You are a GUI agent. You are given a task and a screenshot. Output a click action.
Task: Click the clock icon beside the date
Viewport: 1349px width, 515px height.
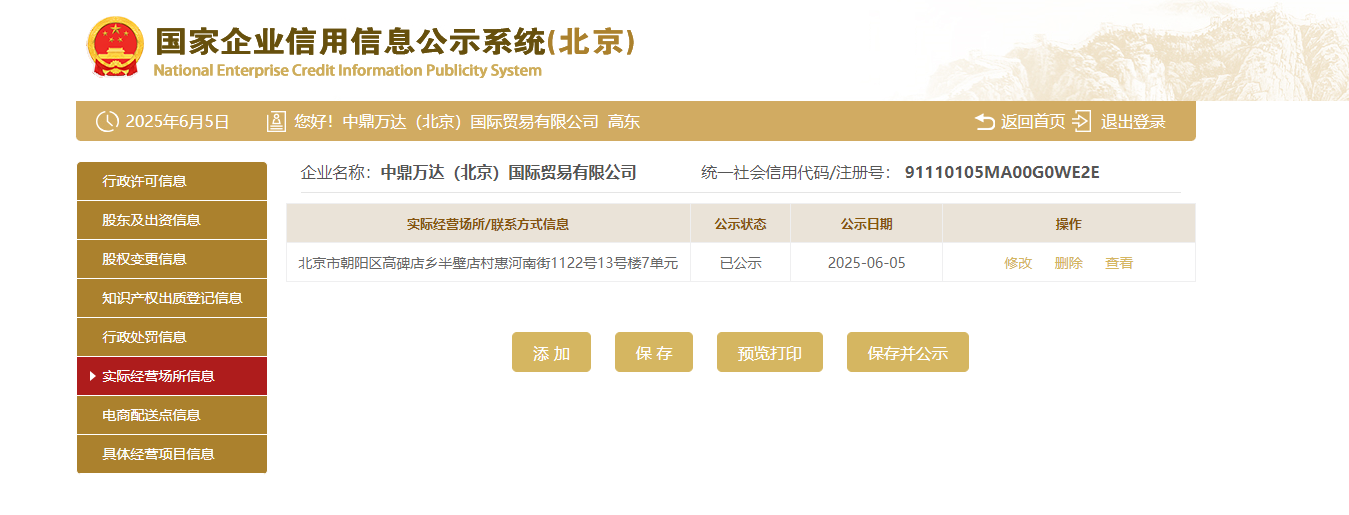(107, 122)
